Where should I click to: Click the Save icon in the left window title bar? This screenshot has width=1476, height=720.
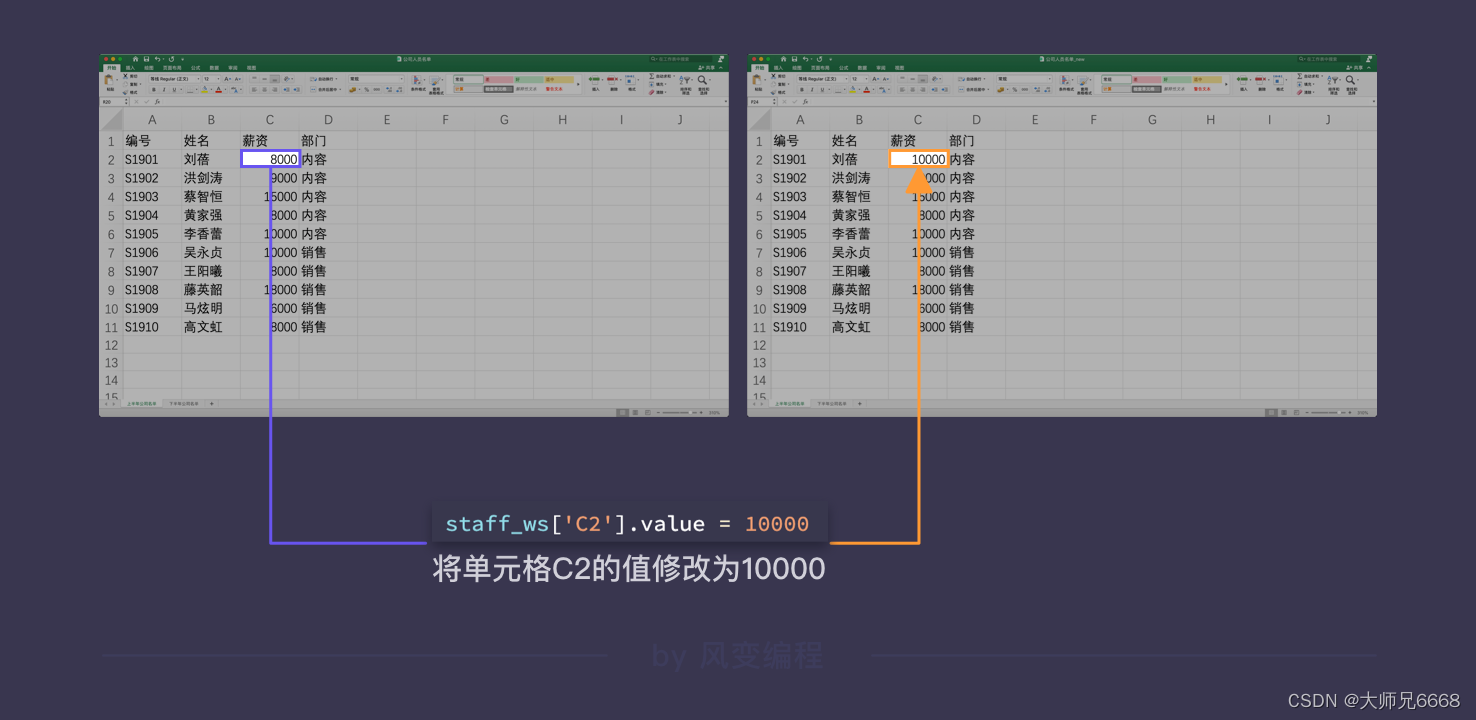(x=146, y=59)
